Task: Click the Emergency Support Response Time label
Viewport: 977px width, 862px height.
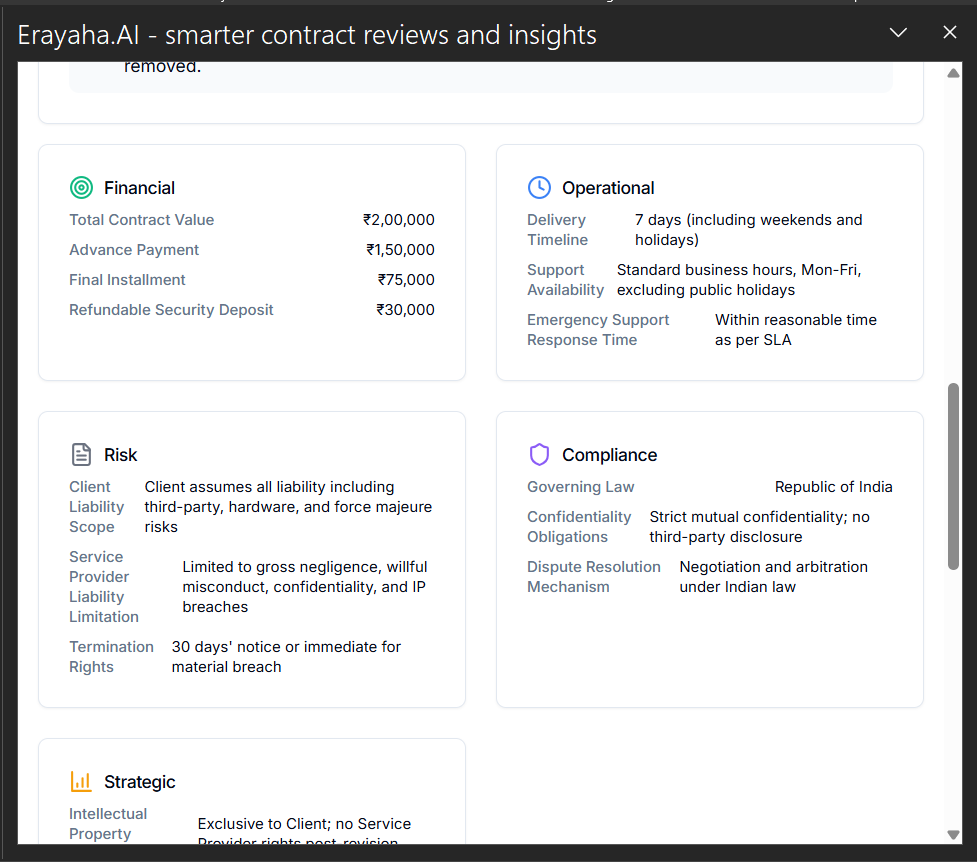Action: tap(598, 330)
